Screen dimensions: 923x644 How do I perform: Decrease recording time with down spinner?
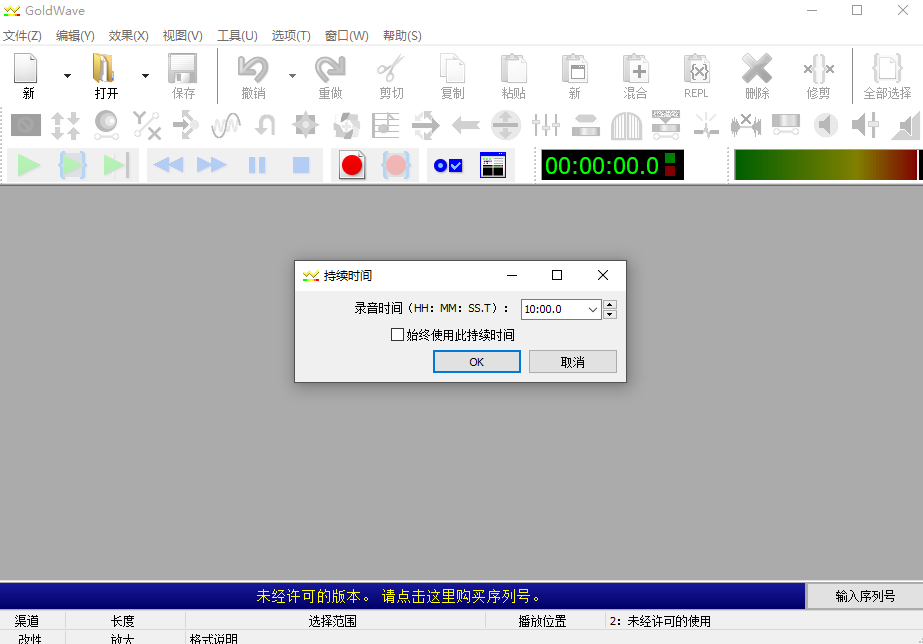coord(610,314)
